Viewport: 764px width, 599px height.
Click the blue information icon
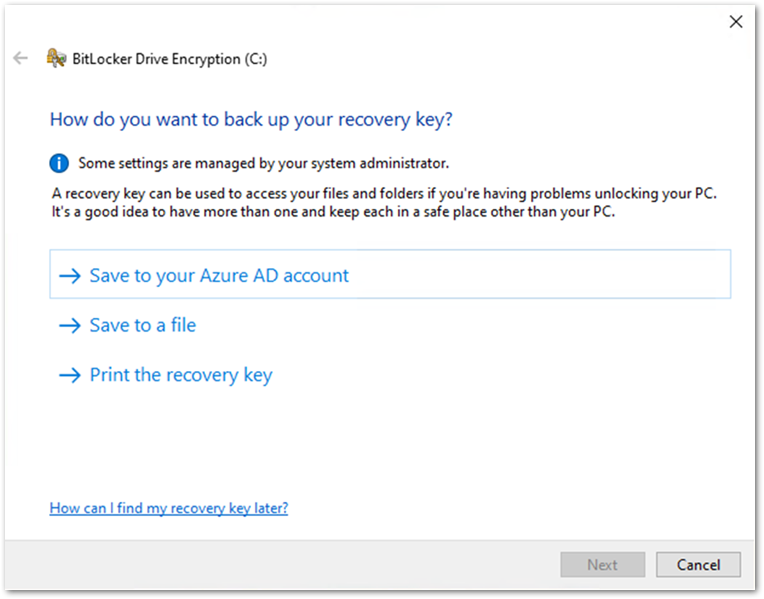[60, 162]
